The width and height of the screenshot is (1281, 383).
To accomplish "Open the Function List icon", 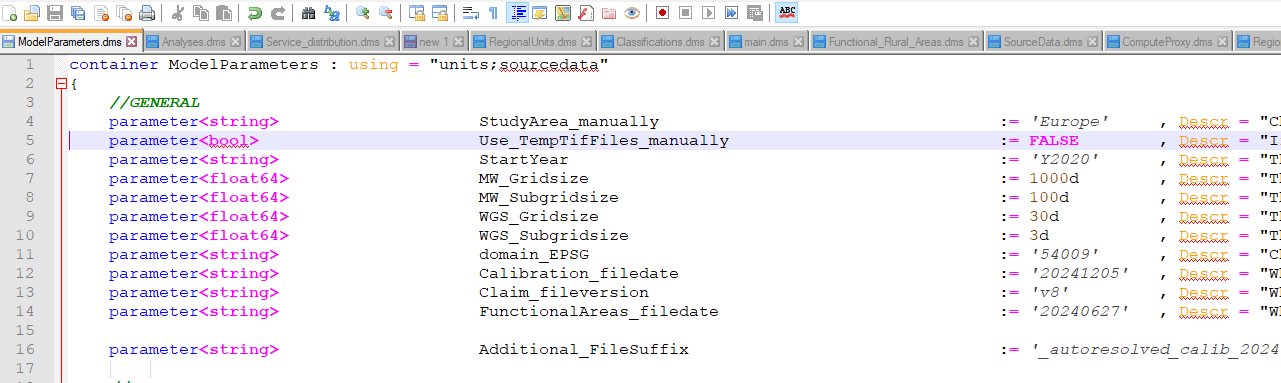I will pyautogui.click(x=586, y=13).
